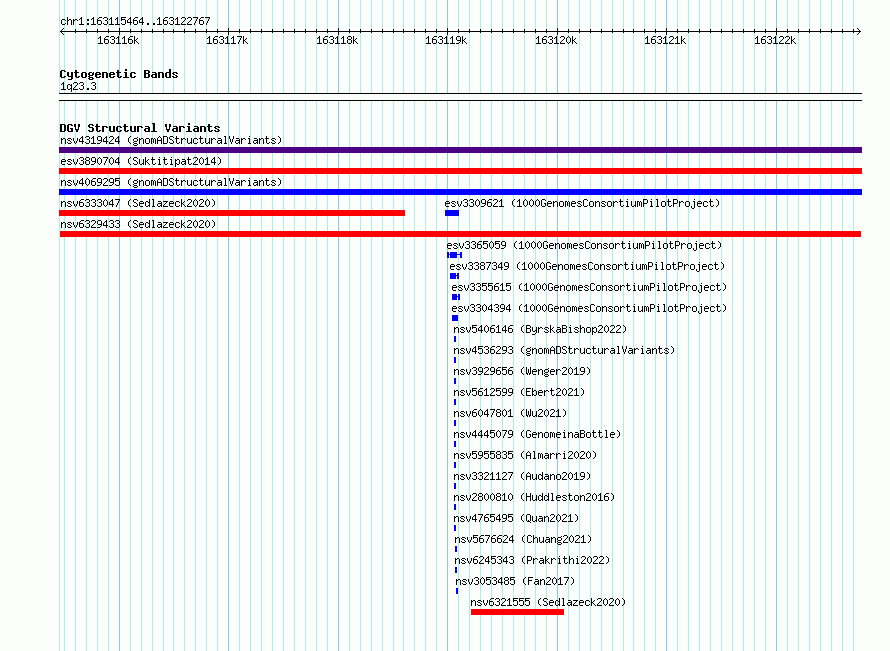Select the blue nsv4069295 variant bar
The height and width of the screenshot is (651, 890).
460,192
